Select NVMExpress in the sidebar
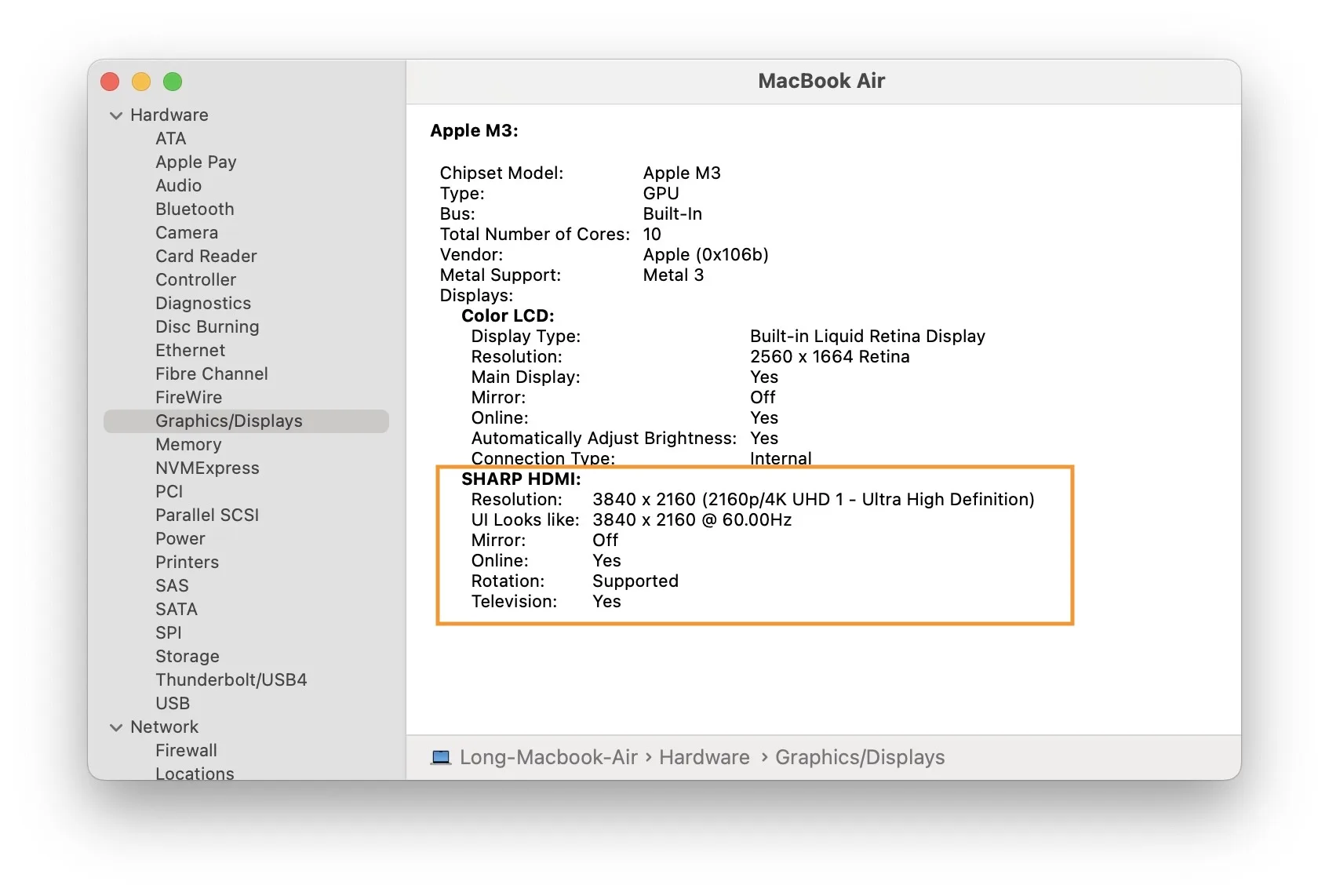 pyautogui.click(x=207, y=468)
